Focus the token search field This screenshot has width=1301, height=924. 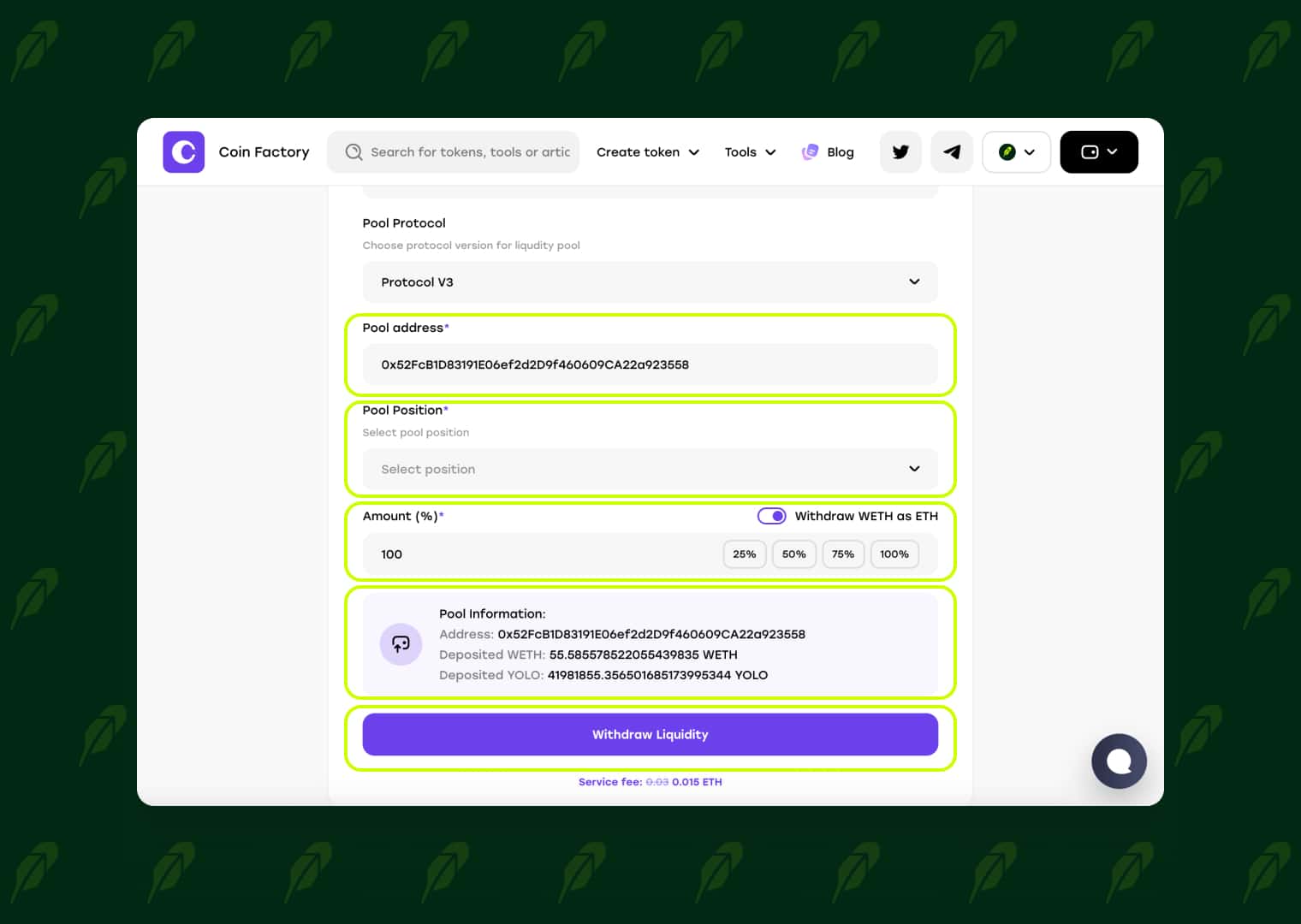454,152
